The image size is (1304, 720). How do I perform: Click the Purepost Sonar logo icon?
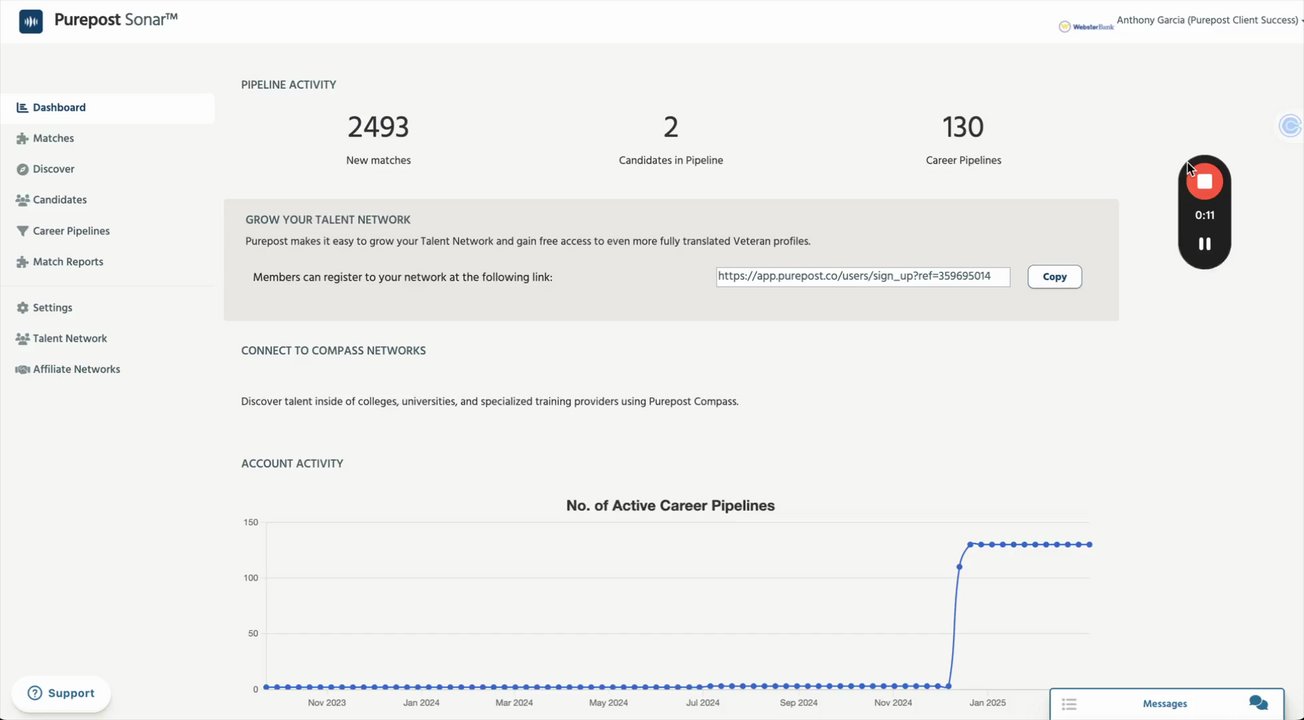point(31,21)
